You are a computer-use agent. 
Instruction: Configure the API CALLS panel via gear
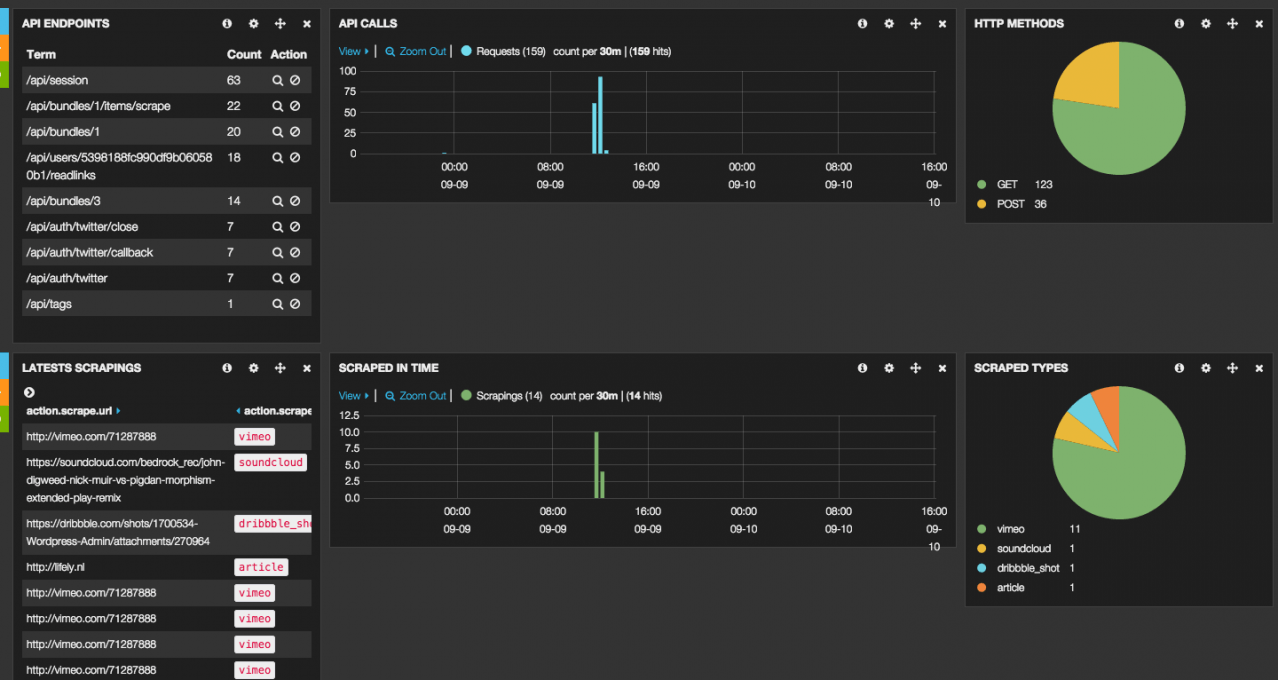(x=889, y=23)
